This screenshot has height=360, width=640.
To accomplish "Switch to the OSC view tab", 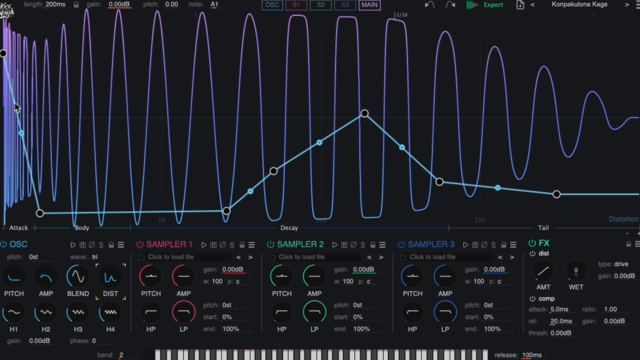I will [x=272, y=5].
